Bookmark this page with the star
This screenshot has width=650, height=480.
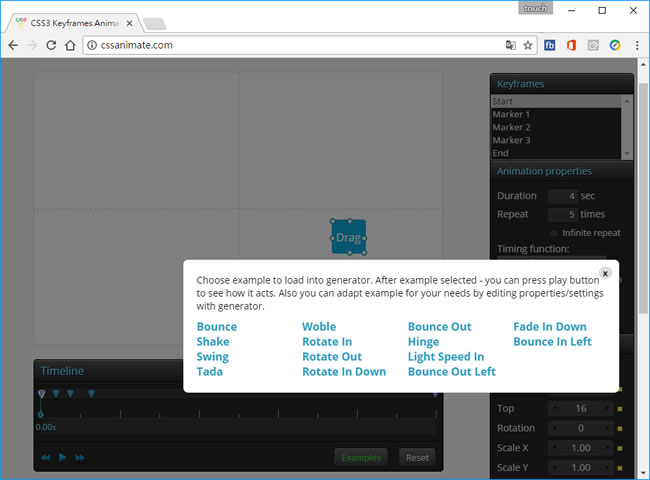tap(528, 45)
